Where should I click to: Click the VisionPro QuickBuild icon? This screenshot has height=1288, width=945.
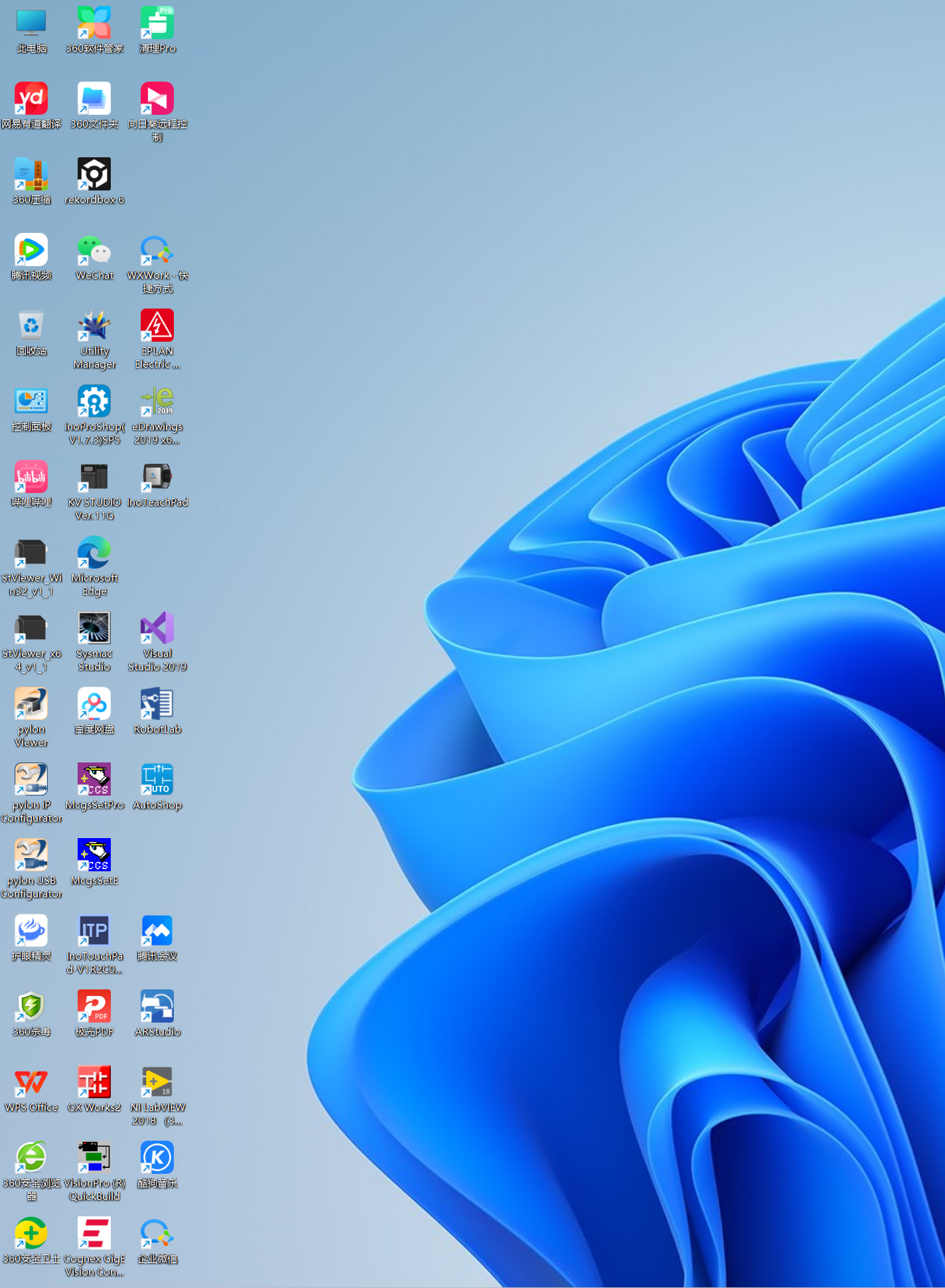click(94, 1159)
